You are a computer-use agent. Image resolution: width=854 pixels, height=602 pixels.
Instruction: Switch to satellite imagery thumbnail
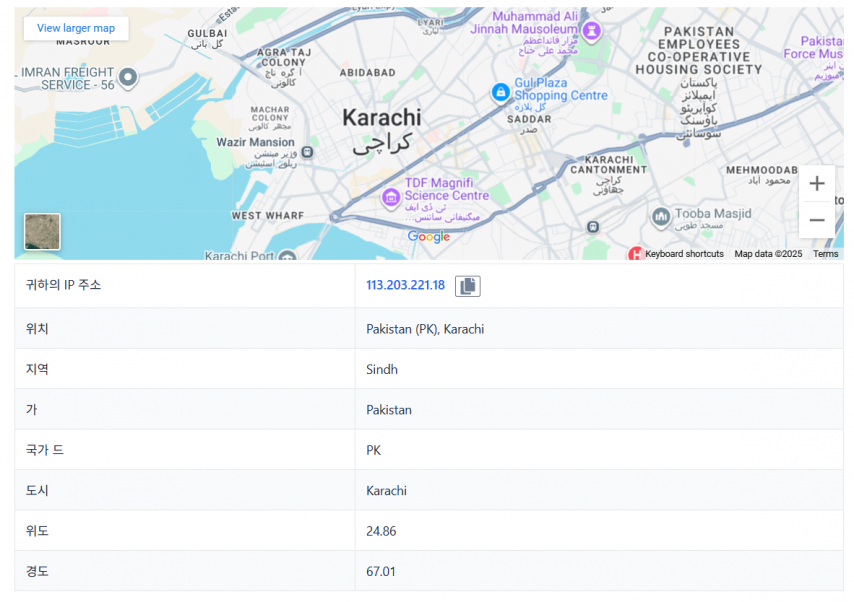[42, 231]
